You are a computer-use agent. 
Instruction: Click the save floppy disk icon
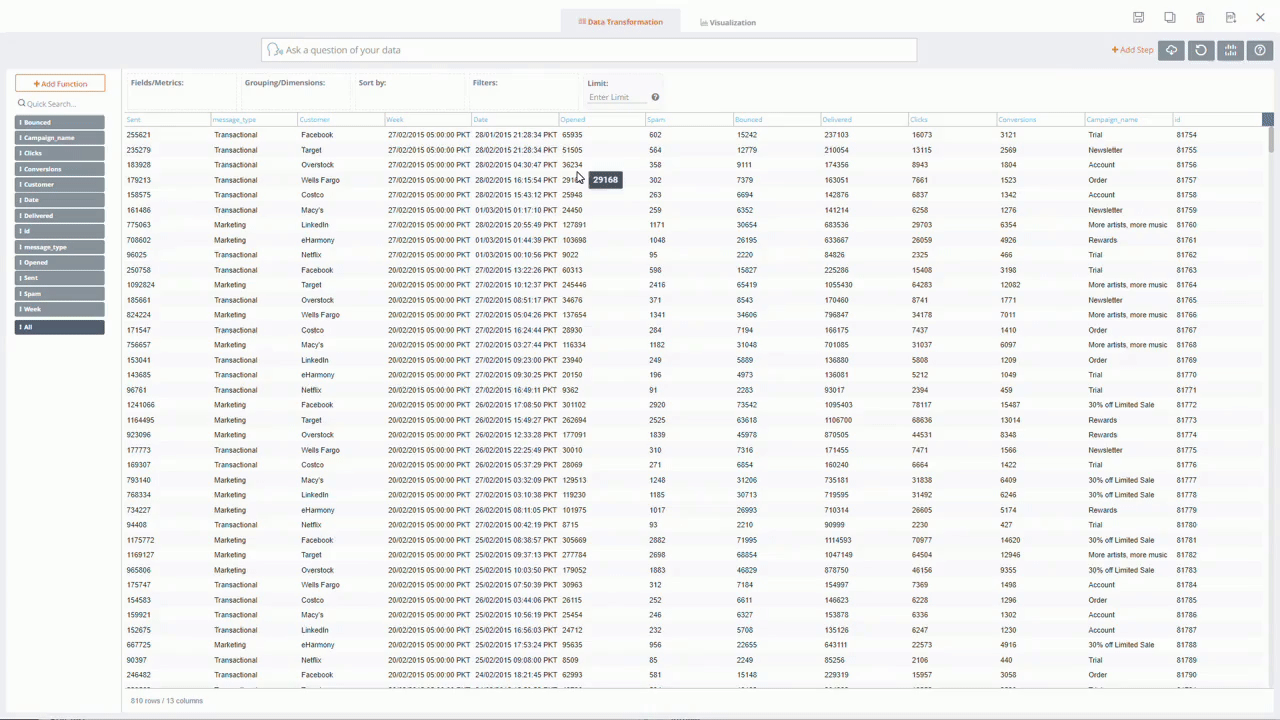1138,18
